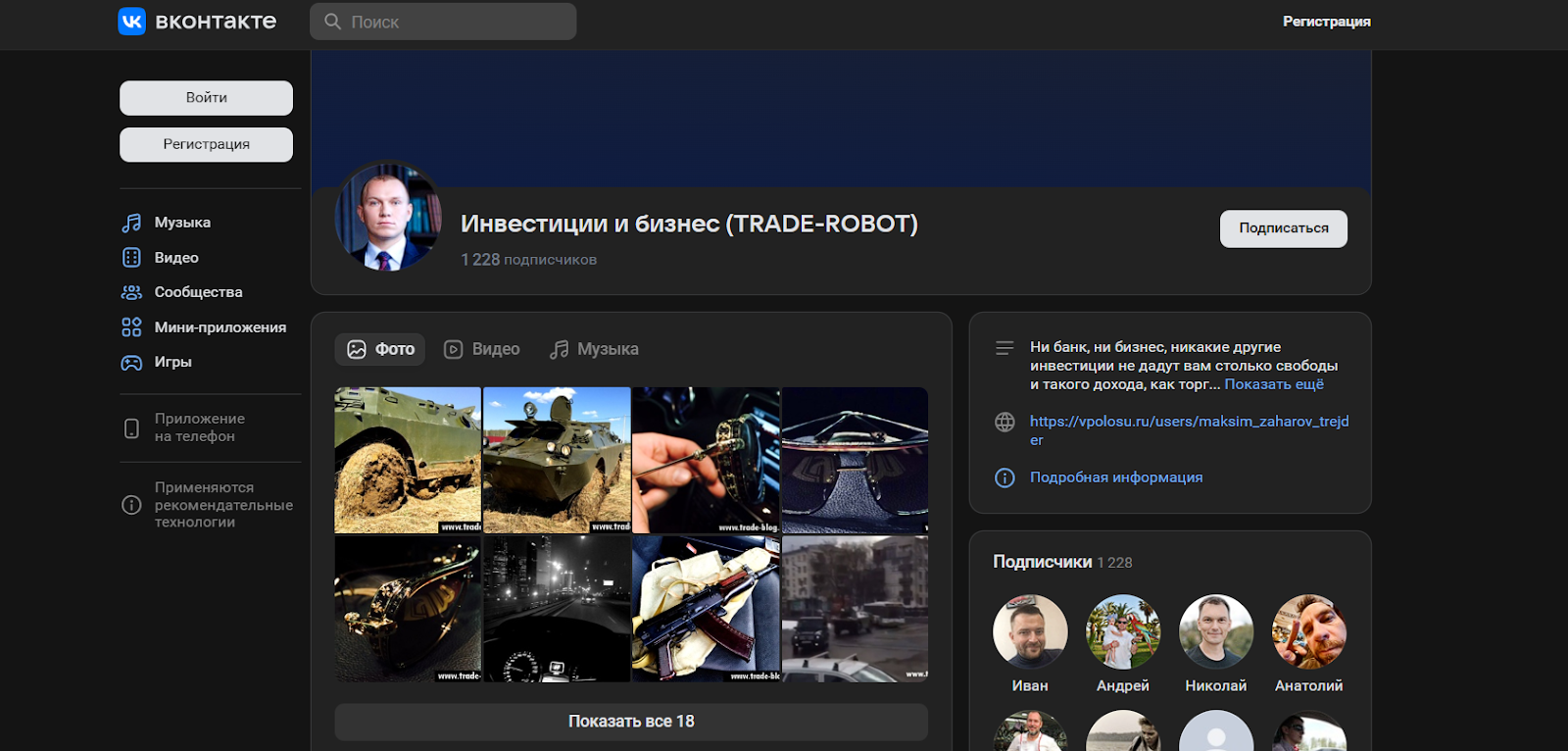Open subscriber Николай's avatar
1568x751 pixels.
click(x=1216, y=631)
